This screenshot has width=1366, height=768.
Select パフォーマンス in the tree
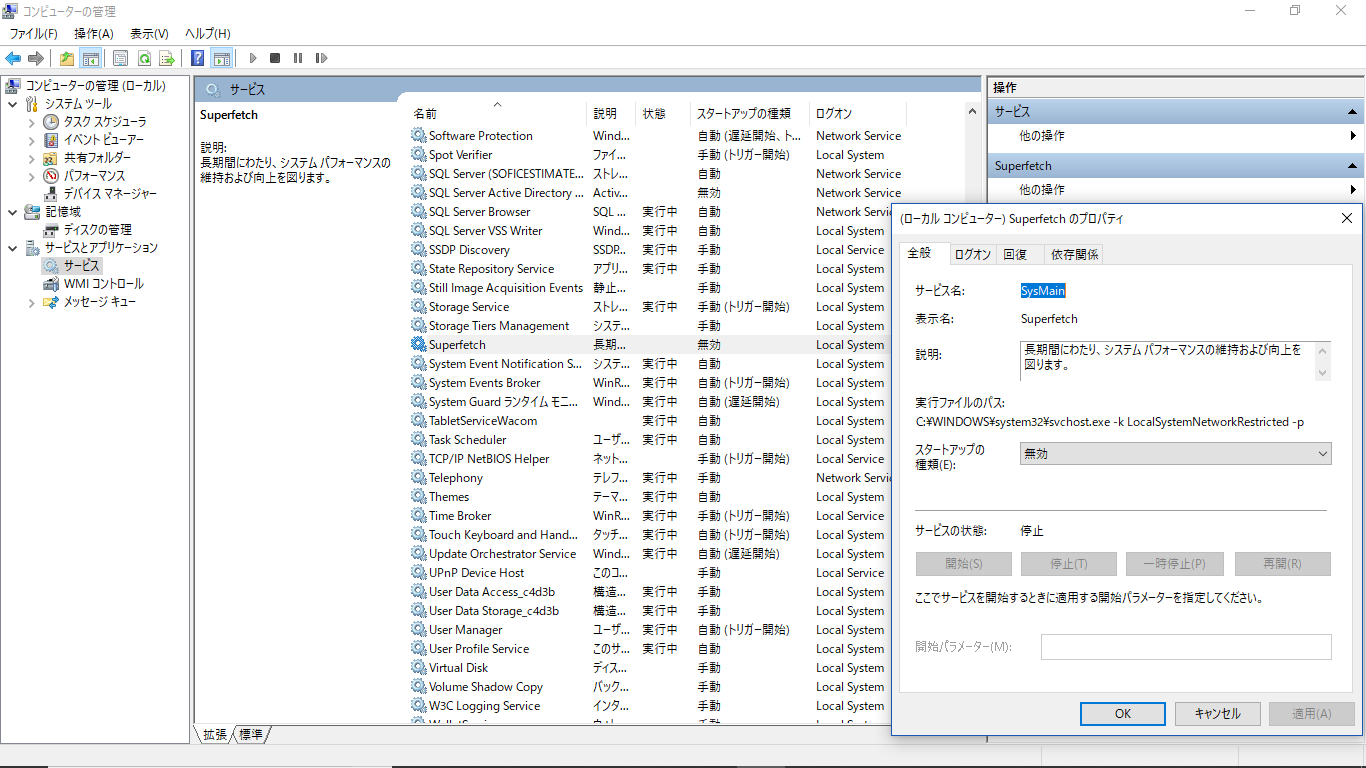pyautogui.click(x=94, y=175)
